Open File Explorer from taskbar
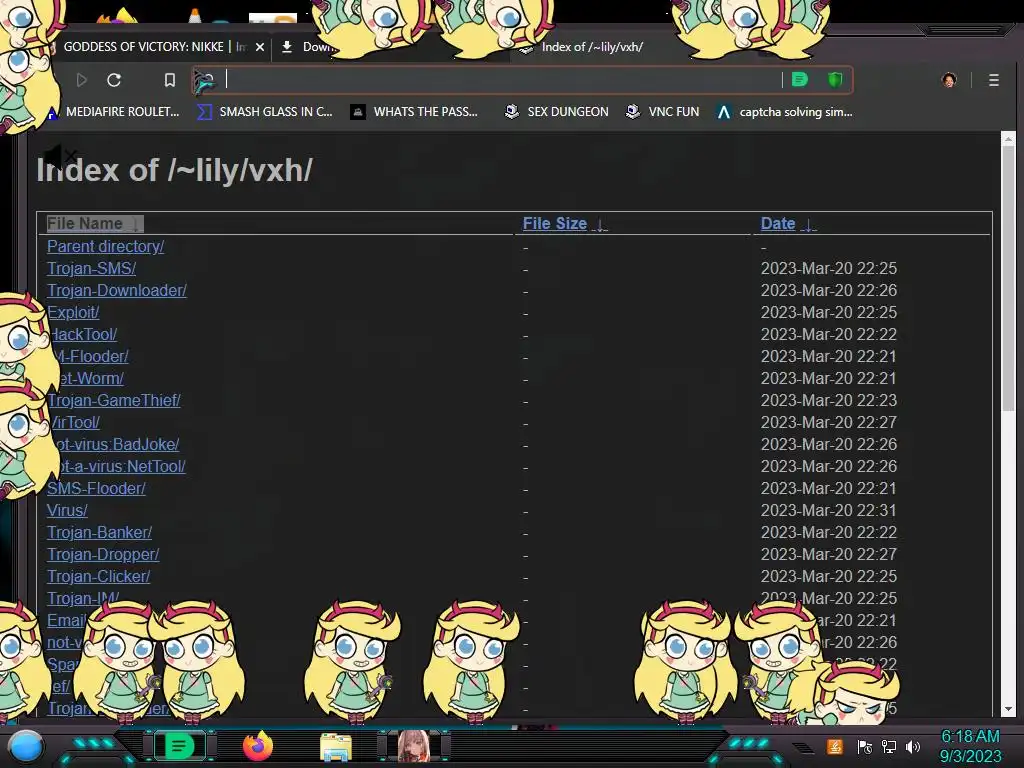Screen dimensions: 1024x768 coord(336,747)
